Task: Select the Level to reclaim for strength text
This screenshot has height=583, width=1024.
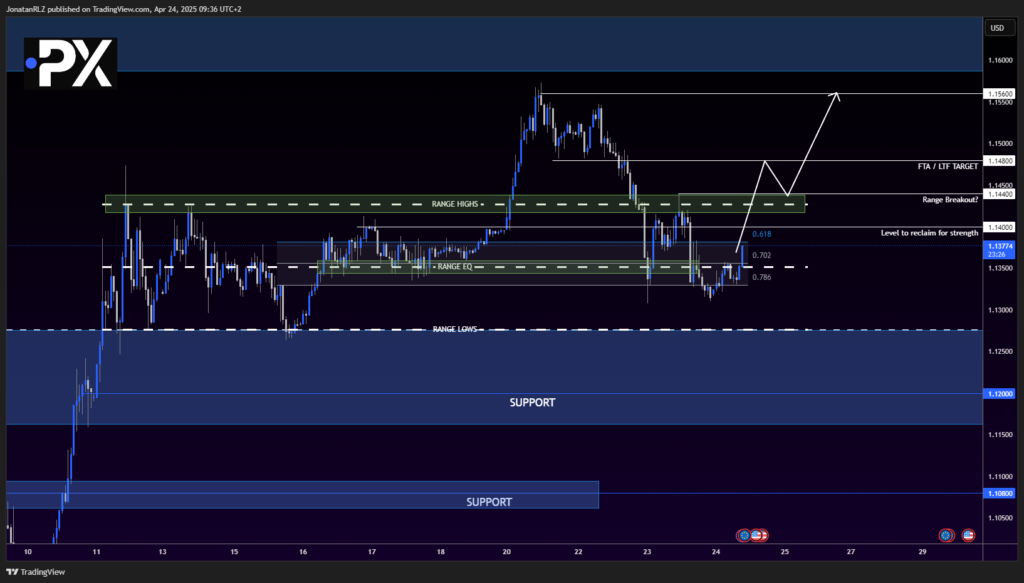Action: (x=927, y=233)
